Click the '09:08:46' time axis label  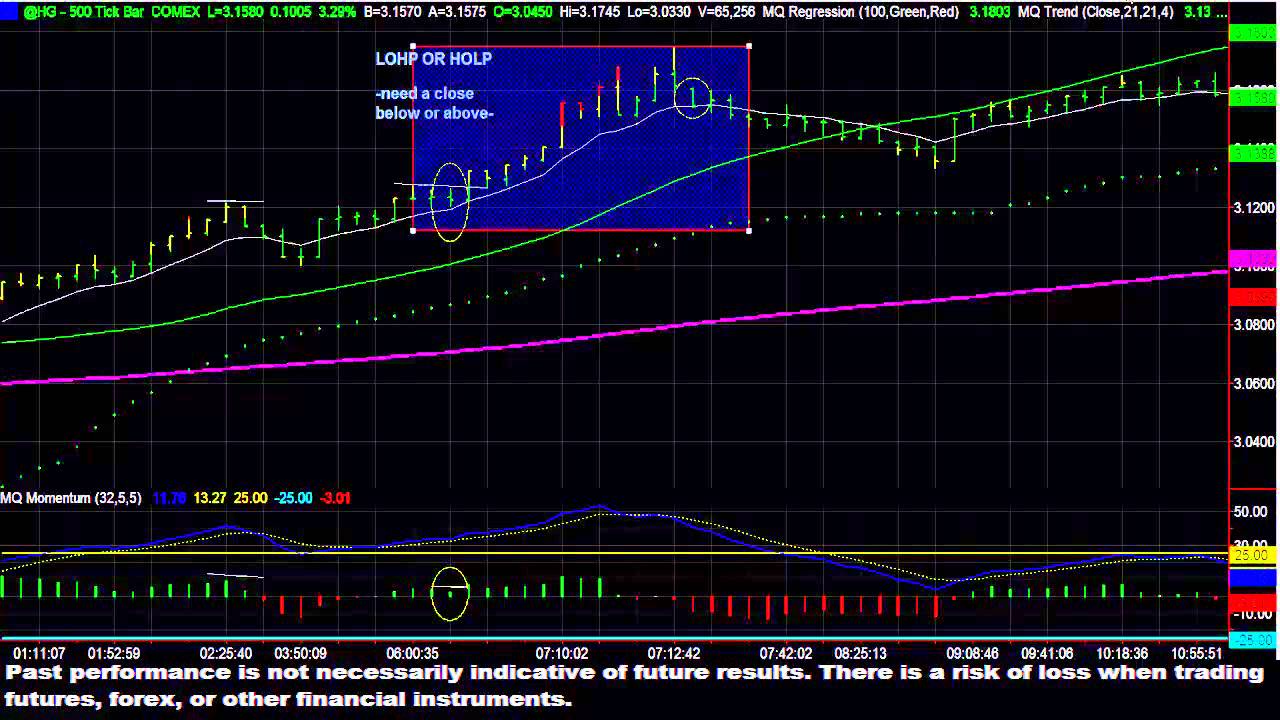click(973, 653)
